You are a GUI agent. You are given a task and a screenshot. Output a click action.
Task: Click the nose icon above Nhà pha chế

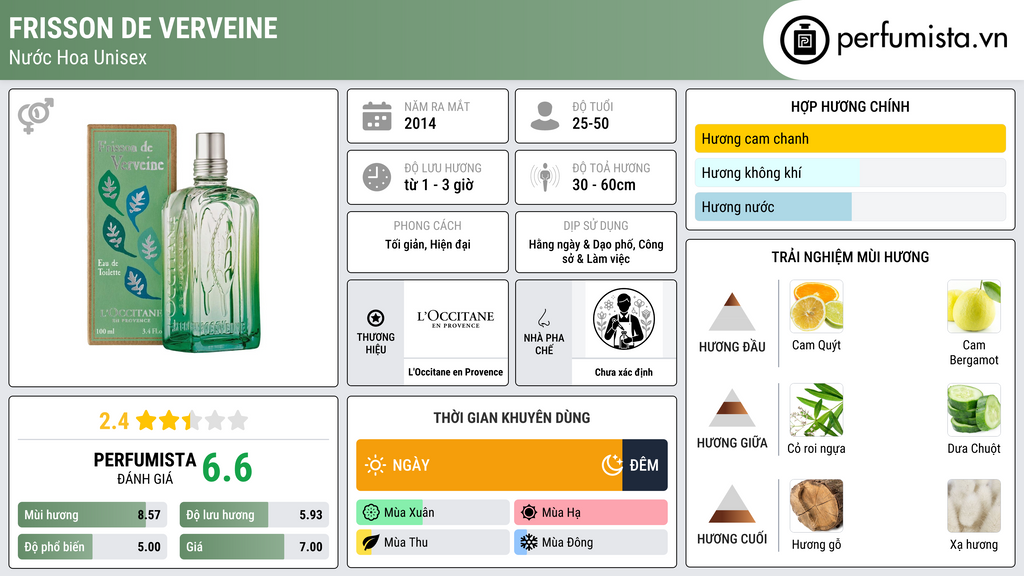(x=543, y=318)
